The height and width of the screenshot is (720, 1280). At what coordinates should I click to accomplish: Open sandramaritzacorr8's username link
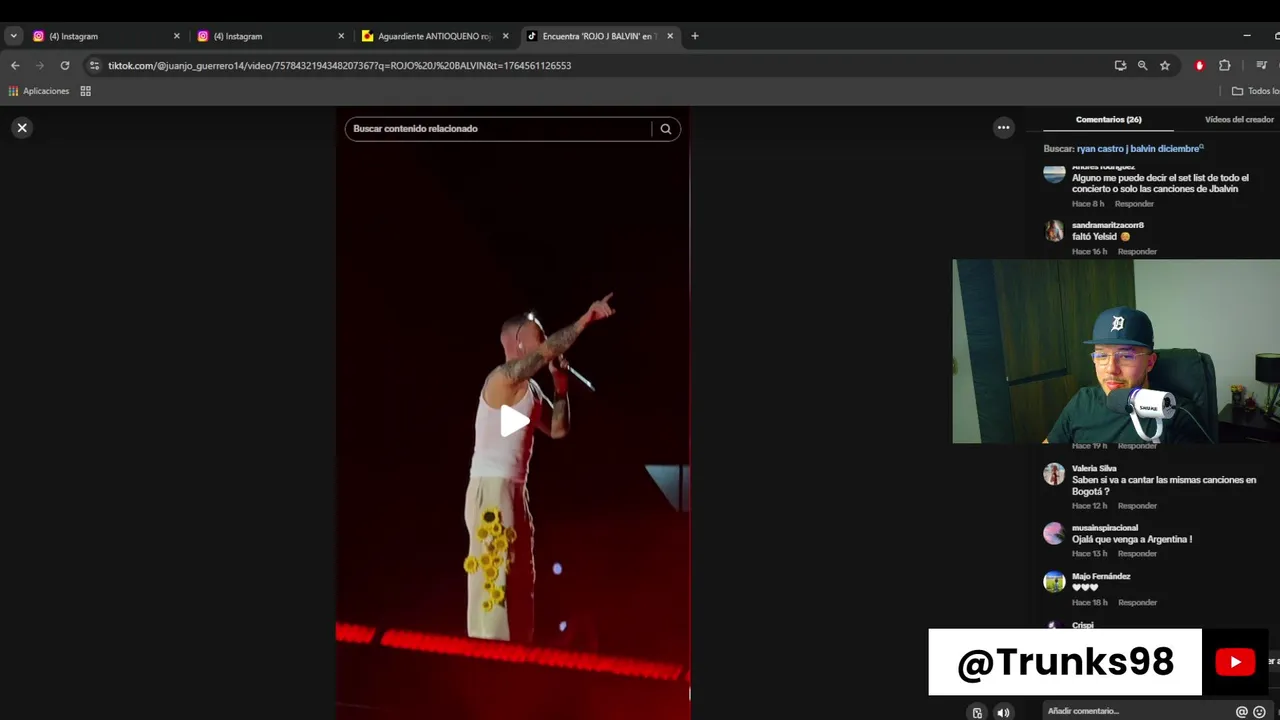coord(1107,225)
